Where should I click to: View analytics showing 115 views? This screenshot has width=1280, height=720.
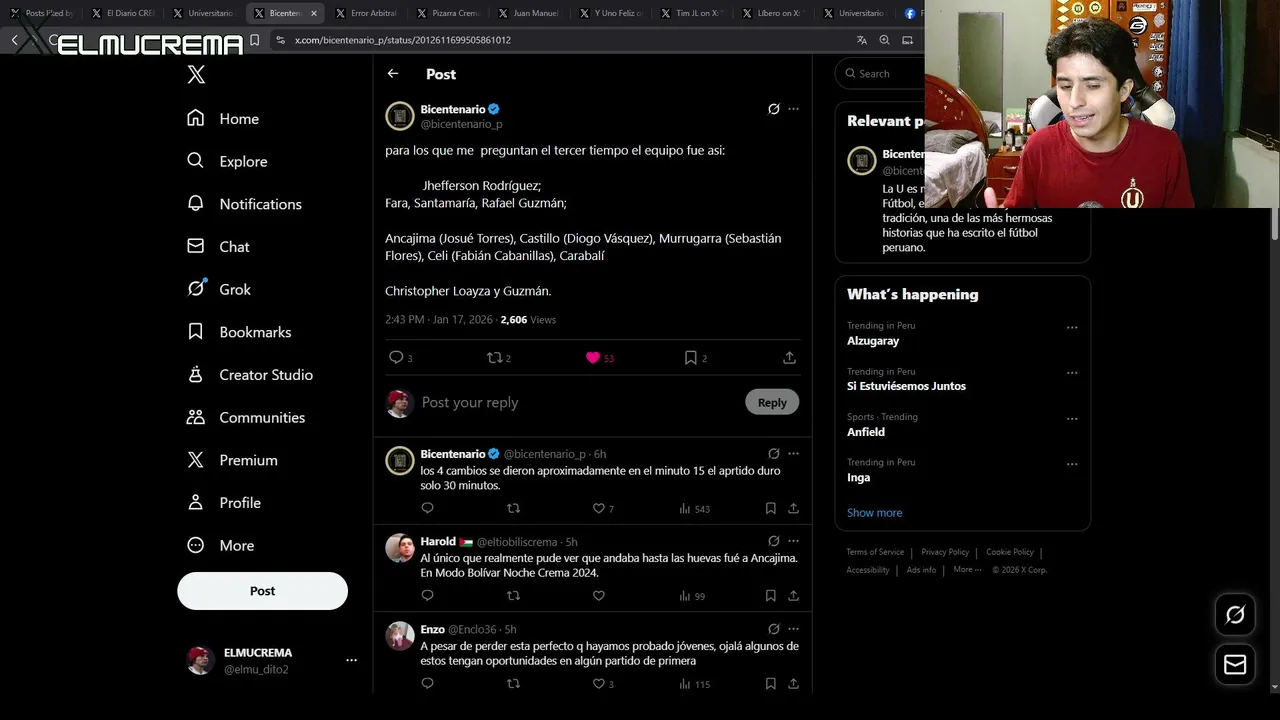click(694, 684)
